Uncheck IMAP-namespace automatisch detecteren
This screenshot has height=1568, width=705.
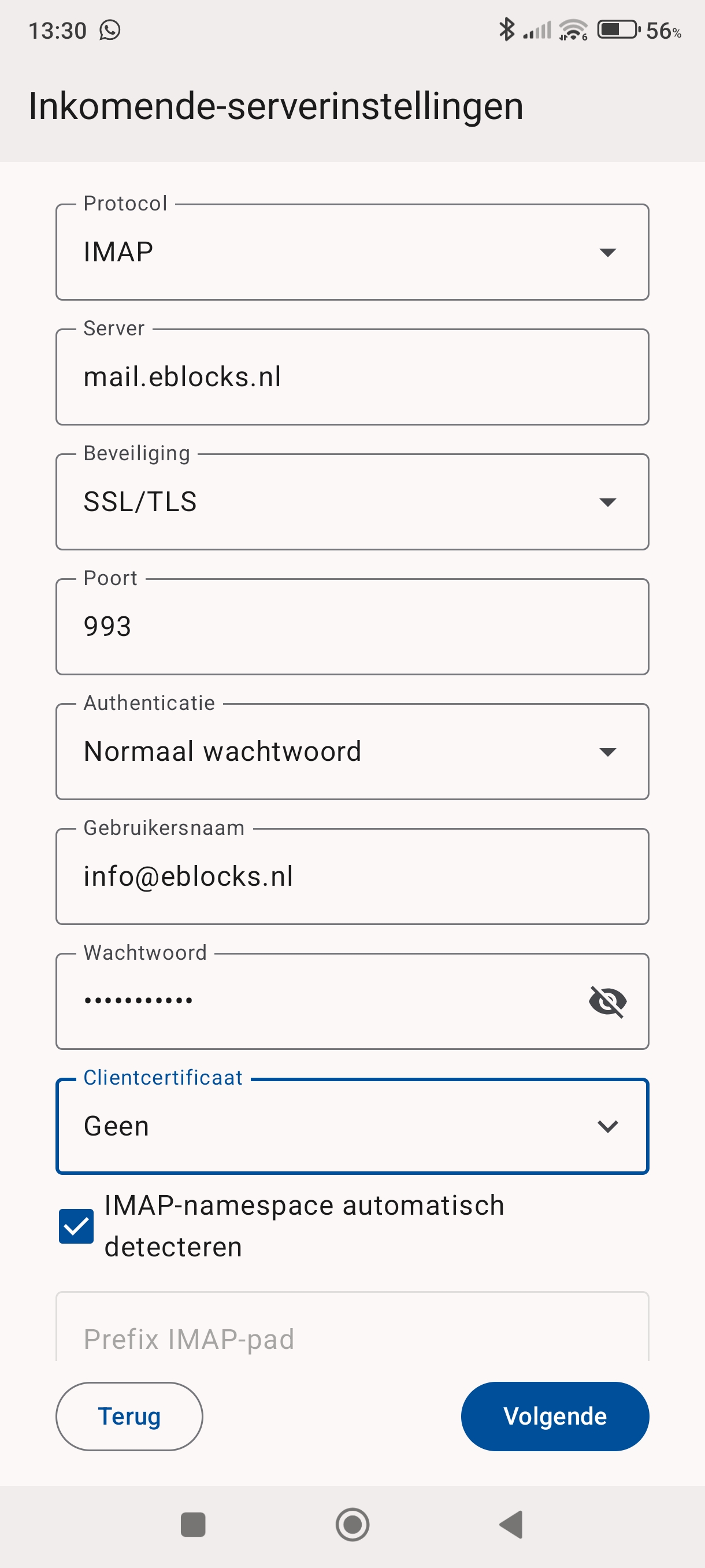pyautogui.click(x=77, y=1226)
